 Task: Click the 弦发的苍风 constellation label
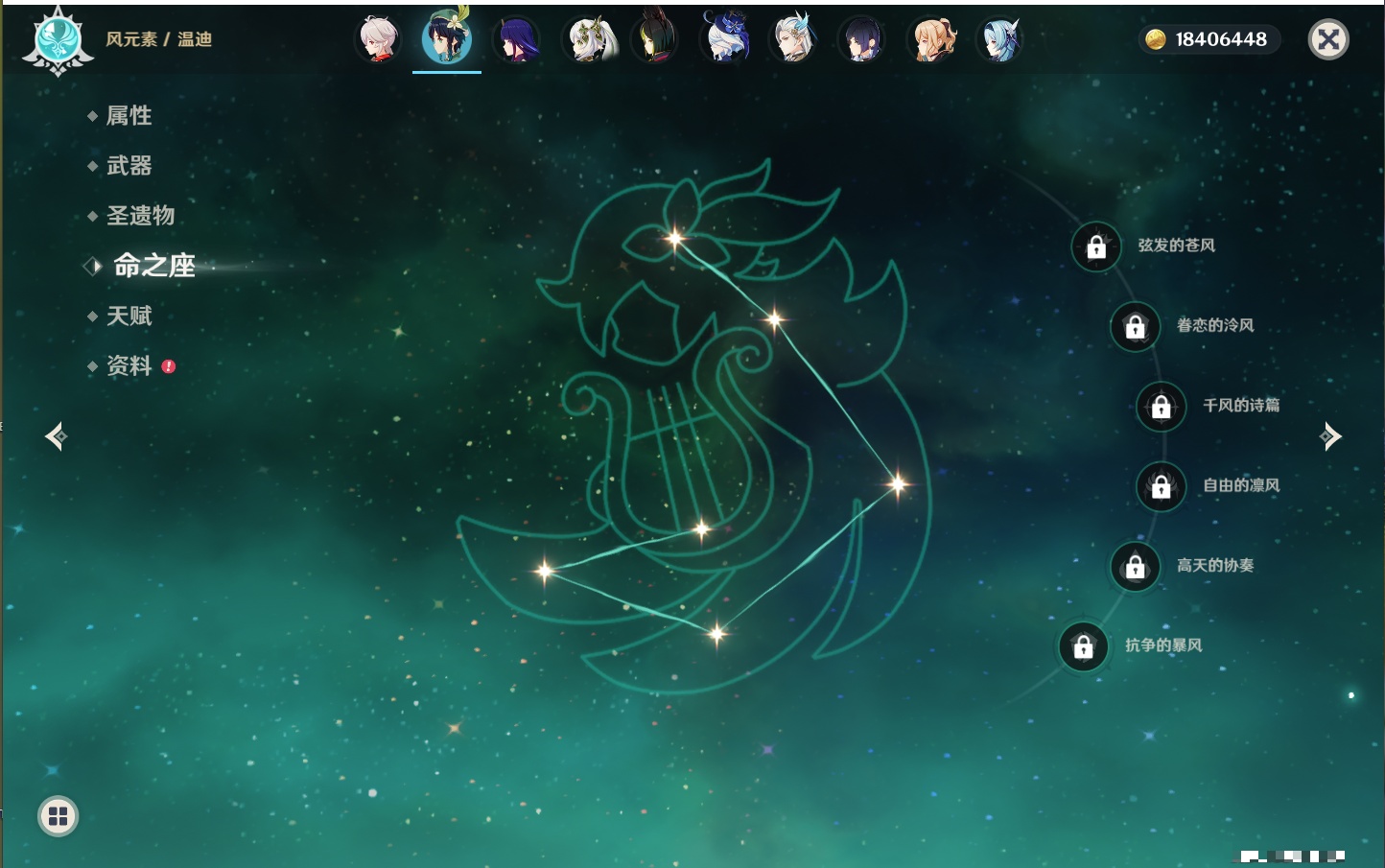click(x=1176, y=246)
